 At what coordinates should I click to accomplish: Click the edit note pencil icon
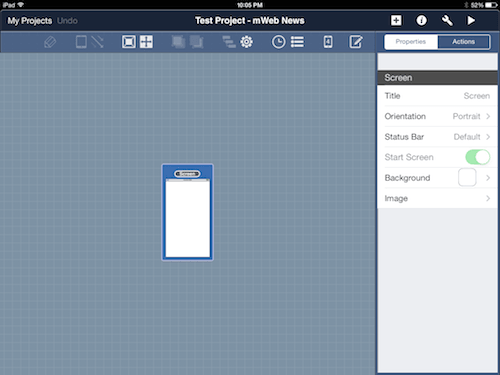[x=356, y=42]
